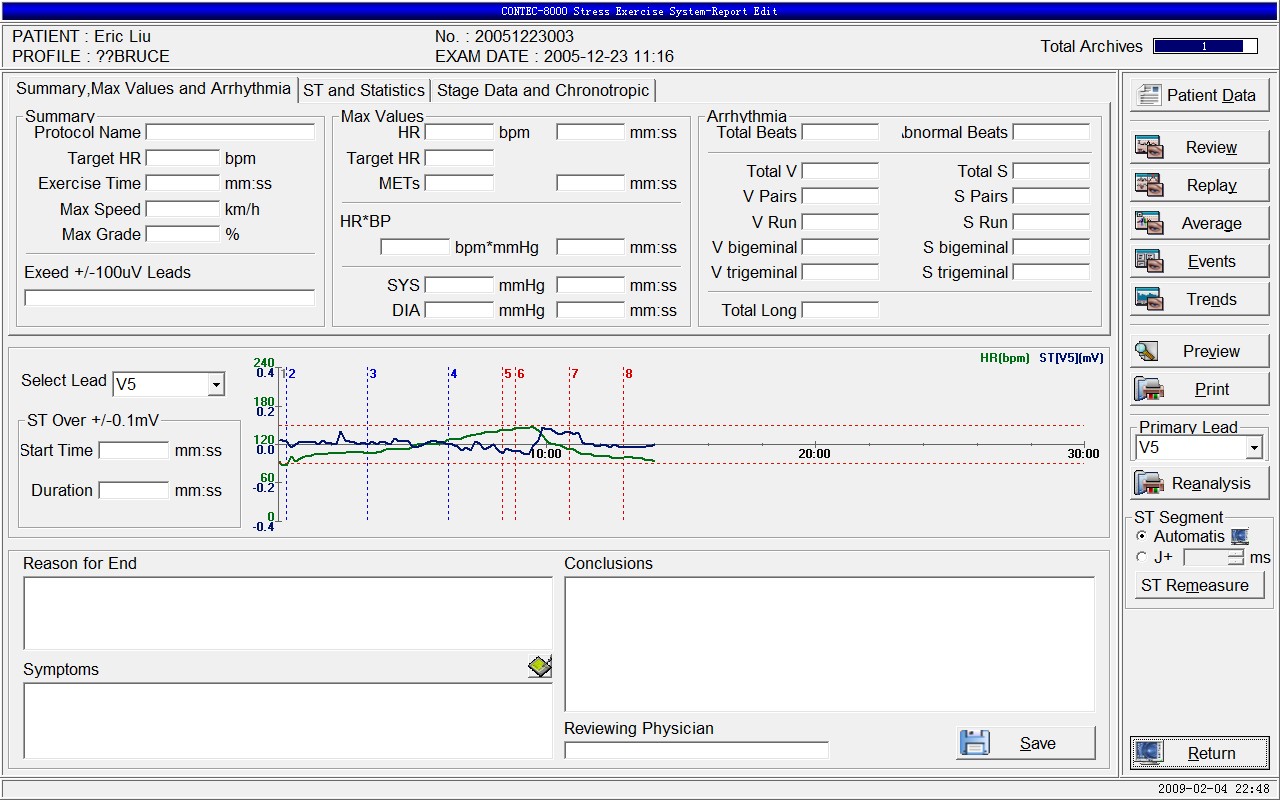The image size is (1280, 800).
Task: Click the Reviewing Physician text field
Action: coord(696,750)
